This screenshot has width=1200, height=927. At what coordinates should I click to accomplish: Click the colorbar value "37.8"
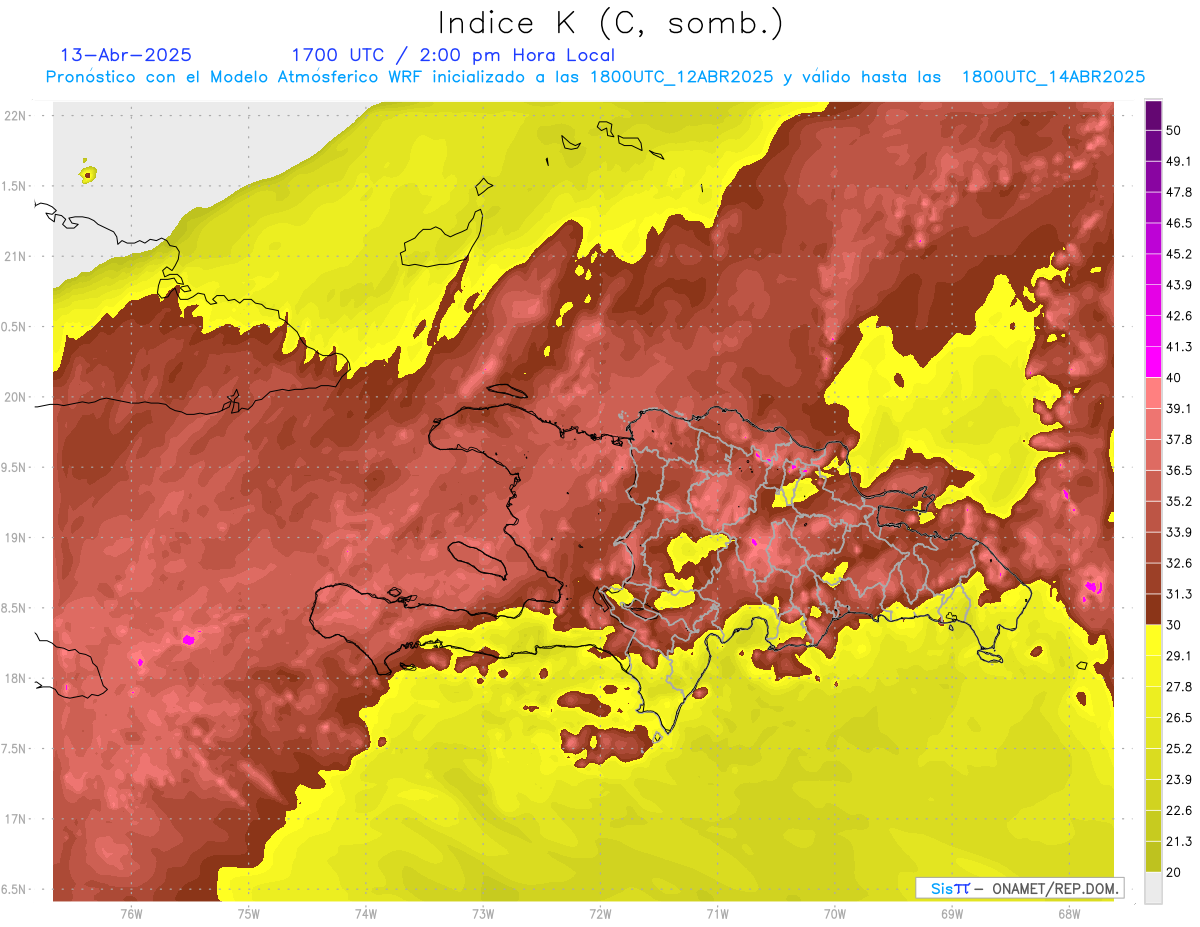point(1179,439)
